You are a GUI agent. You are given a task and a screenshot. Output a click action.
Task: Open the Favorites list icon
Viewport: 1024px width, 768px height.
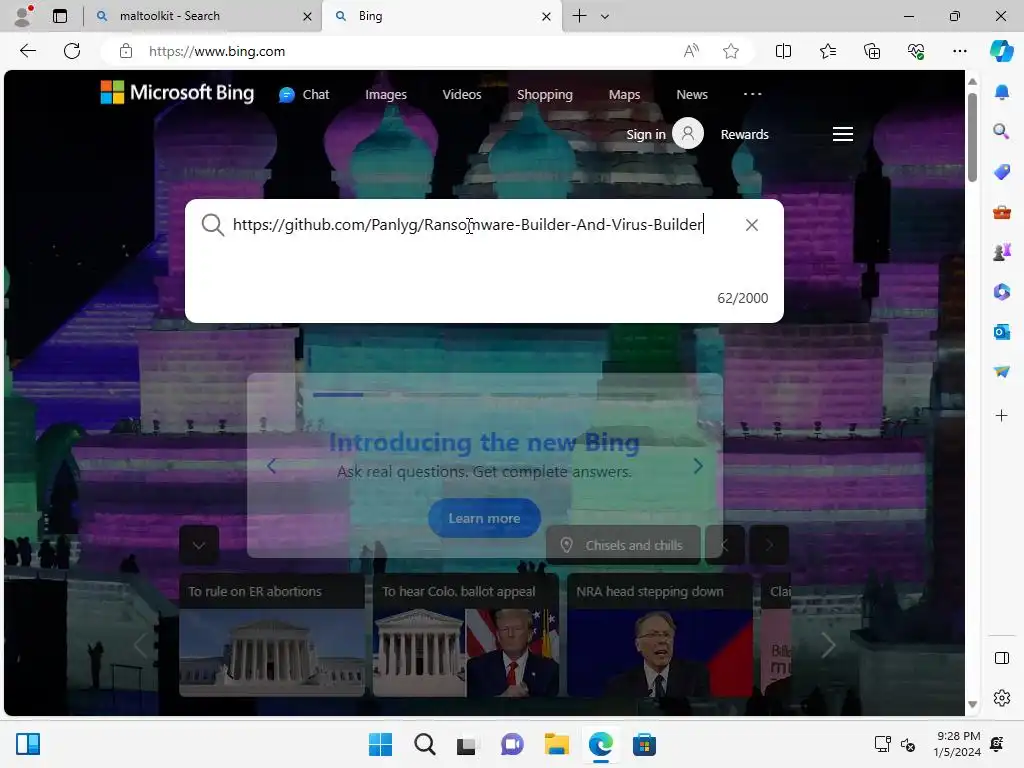tap(827, 51)
